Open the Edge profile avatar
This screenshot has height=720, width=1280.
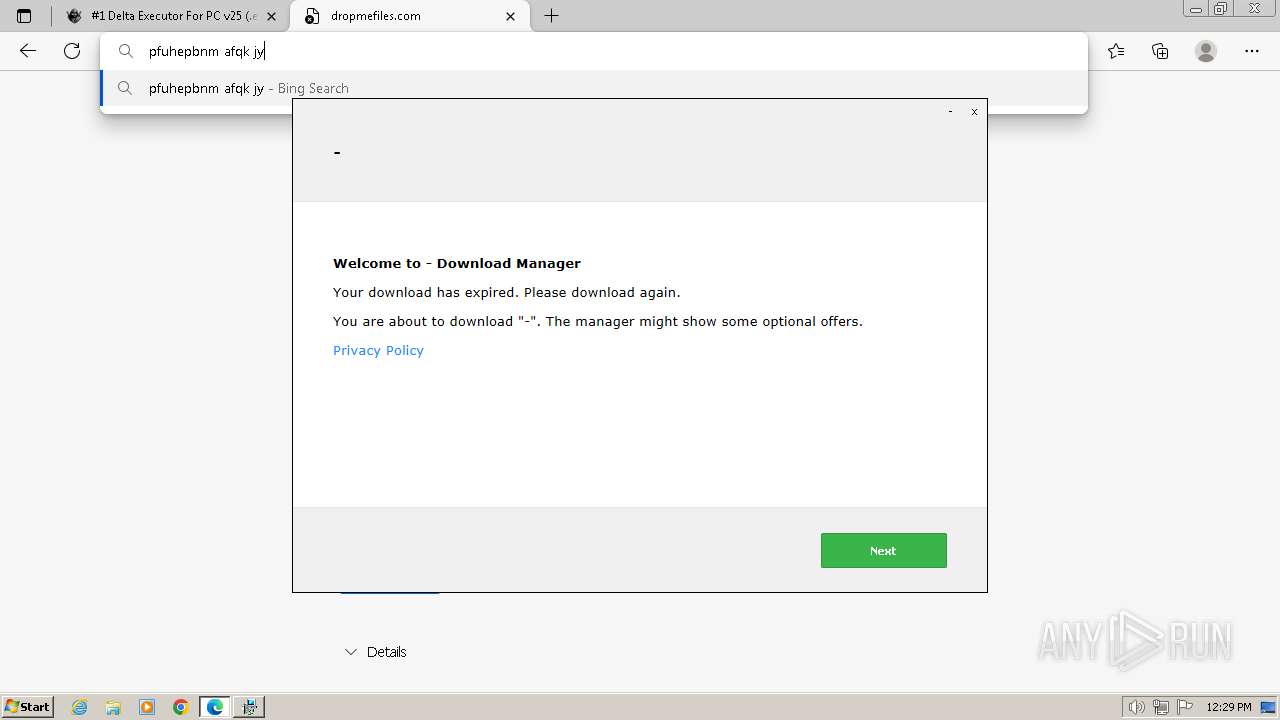point(1206,51)
